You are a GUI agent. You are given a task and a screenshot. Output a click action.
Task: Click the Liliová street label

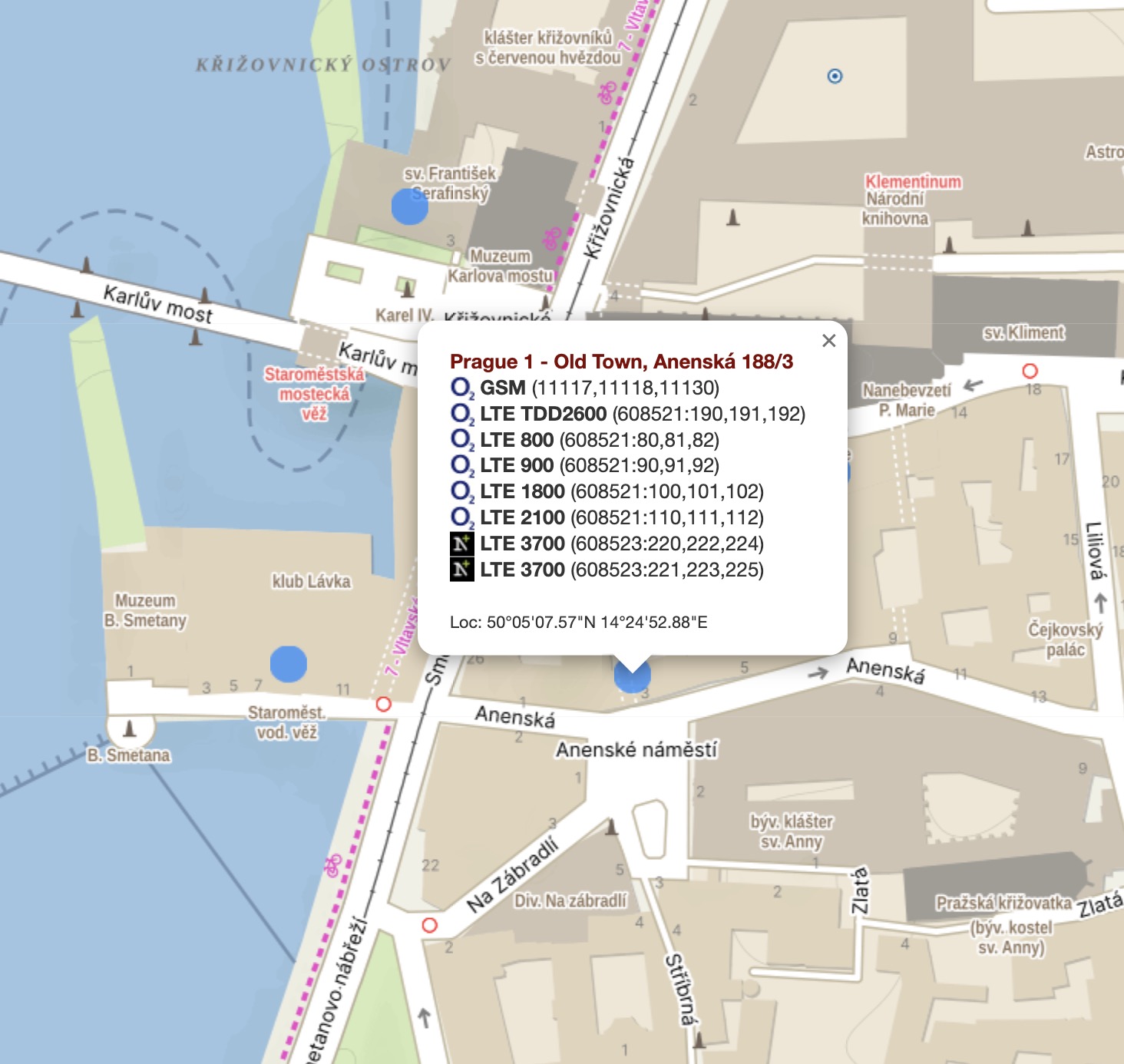pos(1096,550)
